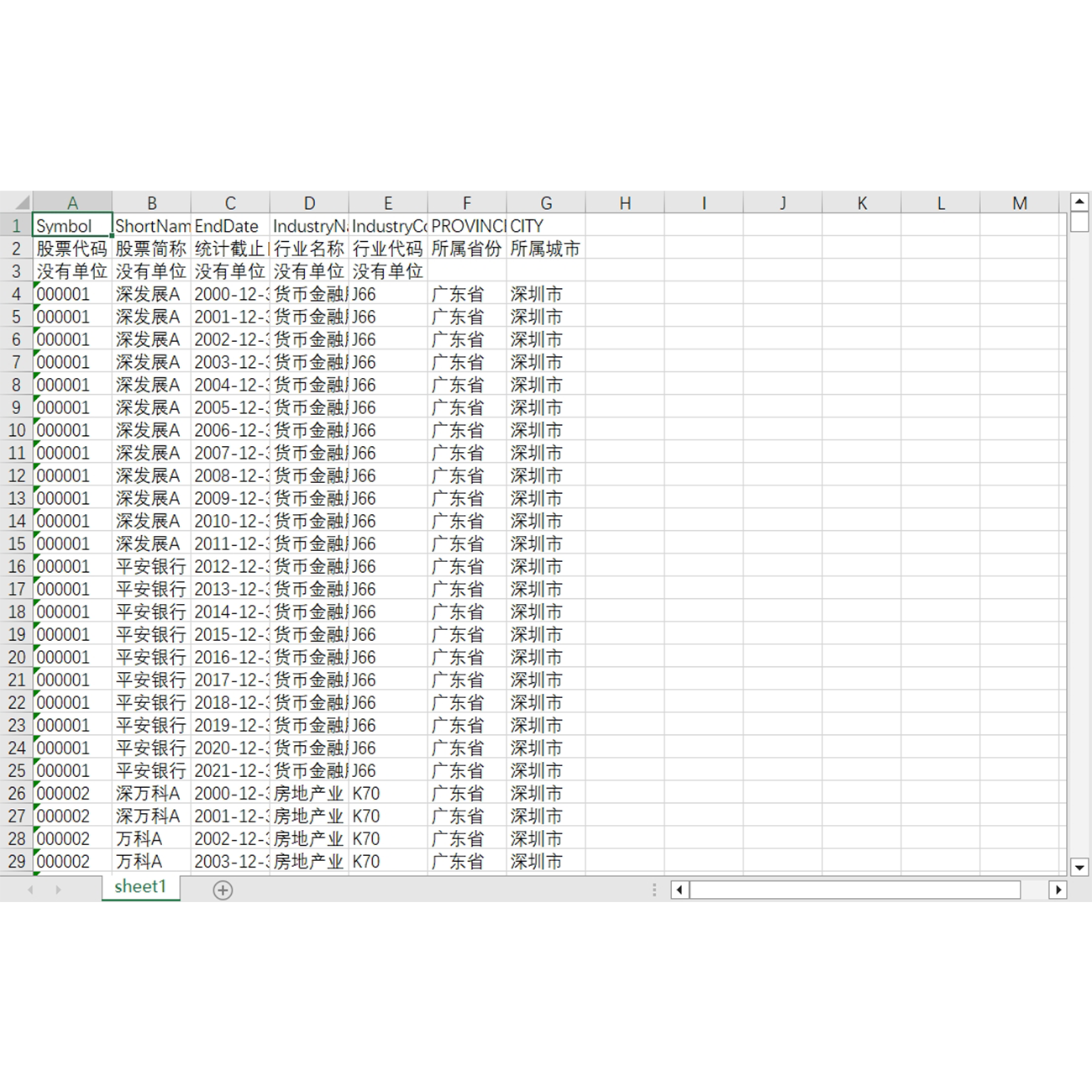Click the vertical scrollbar thumb

tap(1079, 223)
